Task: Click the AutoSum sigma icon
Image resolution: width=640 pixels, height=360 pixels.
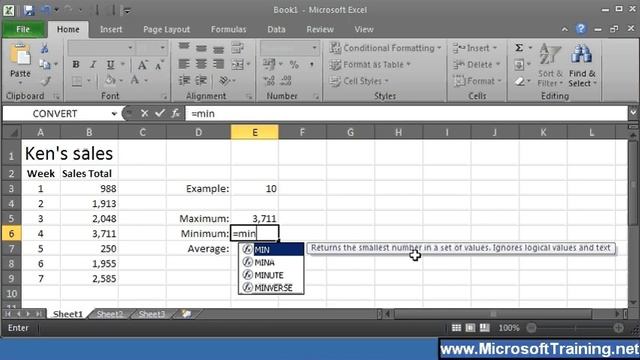Action: point(519,48)
